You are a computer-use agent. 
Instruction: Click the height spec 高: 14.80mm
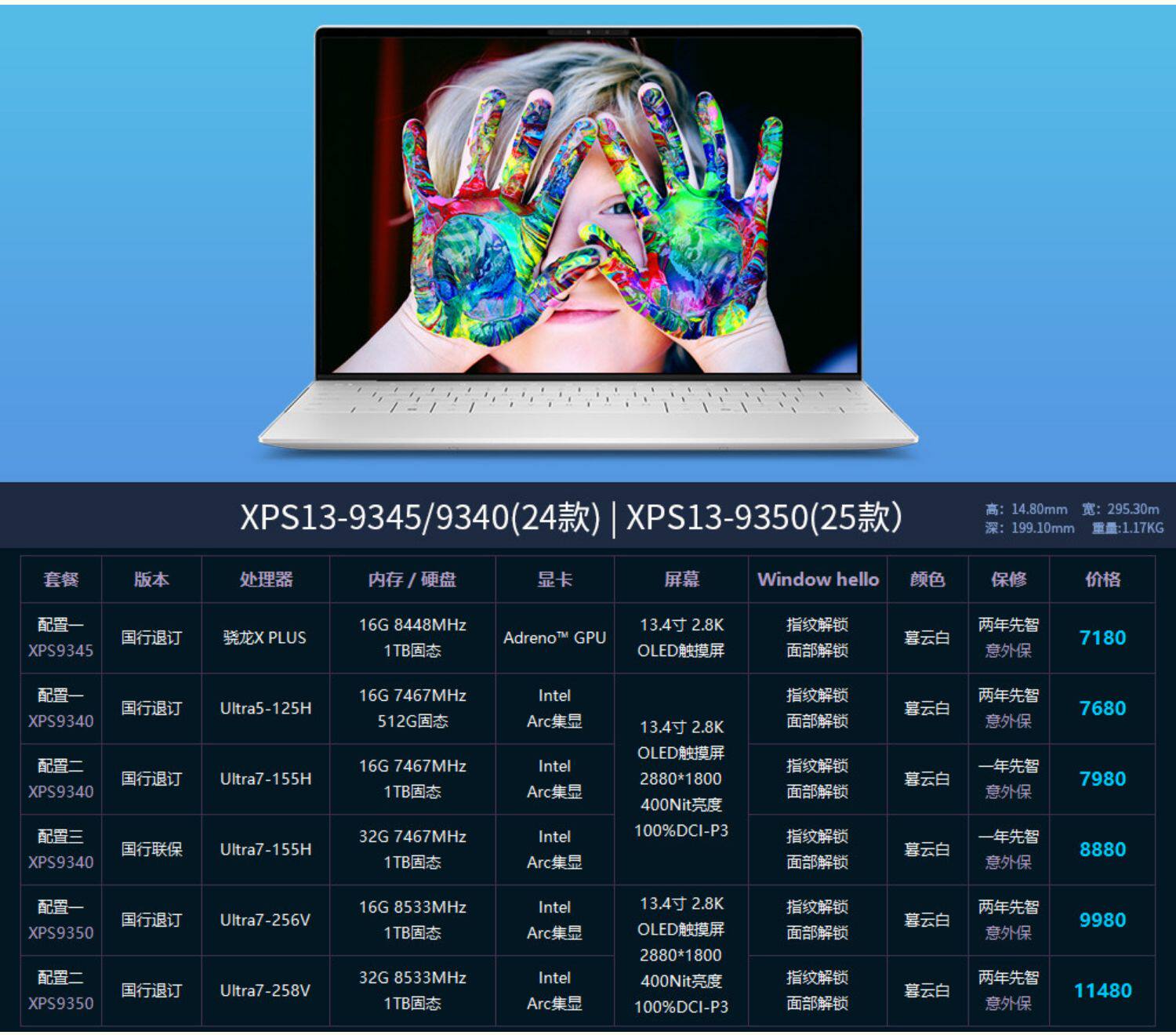click(1026, 509)
